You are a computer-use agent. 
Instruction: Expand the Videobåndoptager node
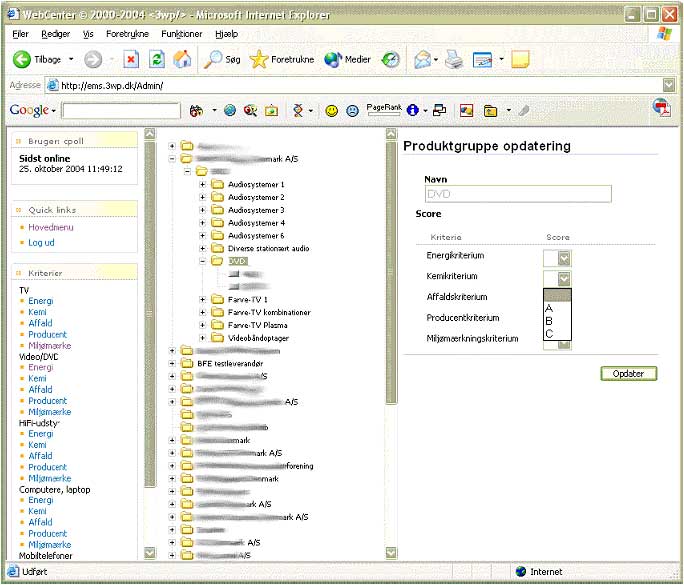[x=202, y=338]
